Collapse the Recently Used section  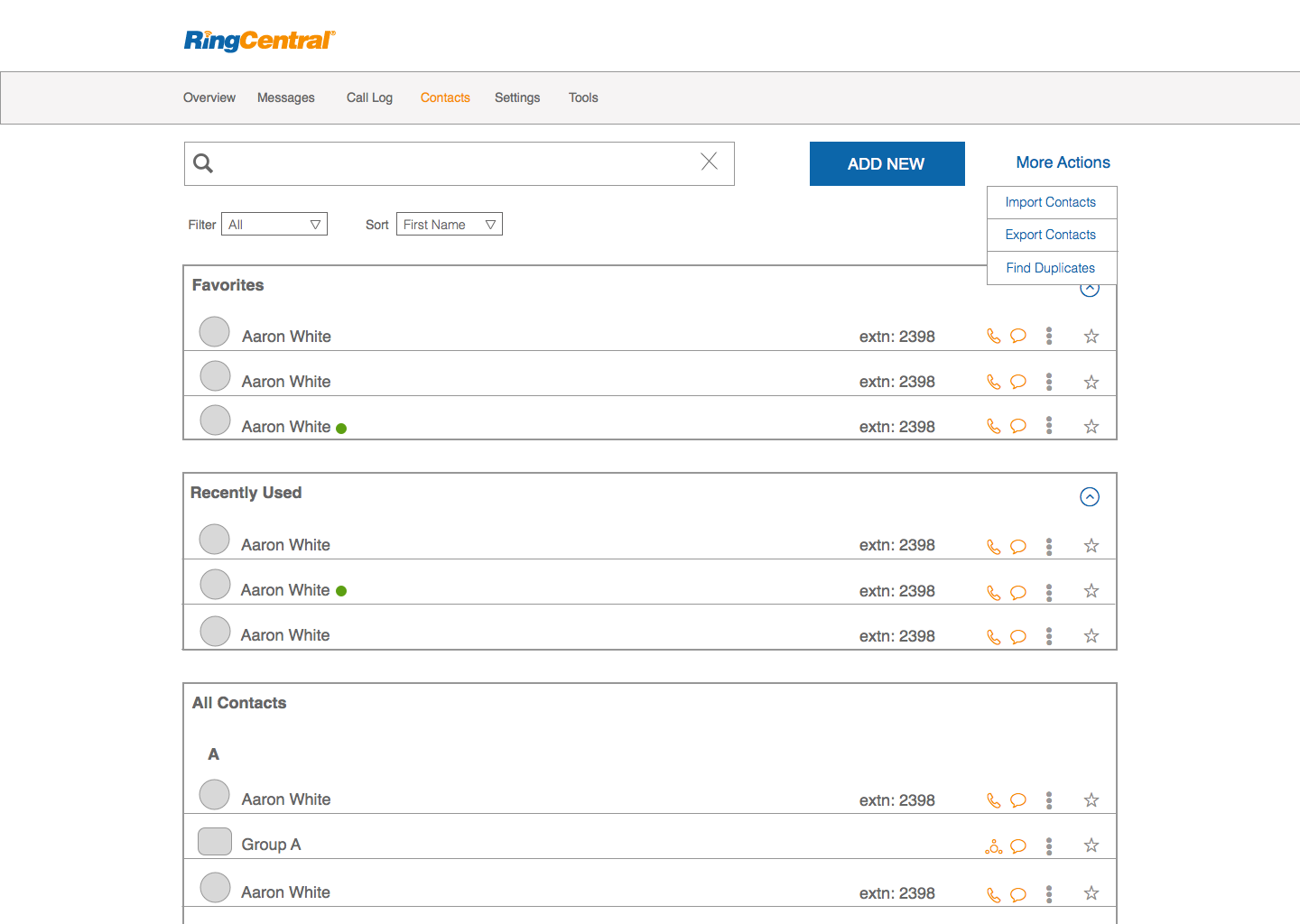coord(1090,497)
